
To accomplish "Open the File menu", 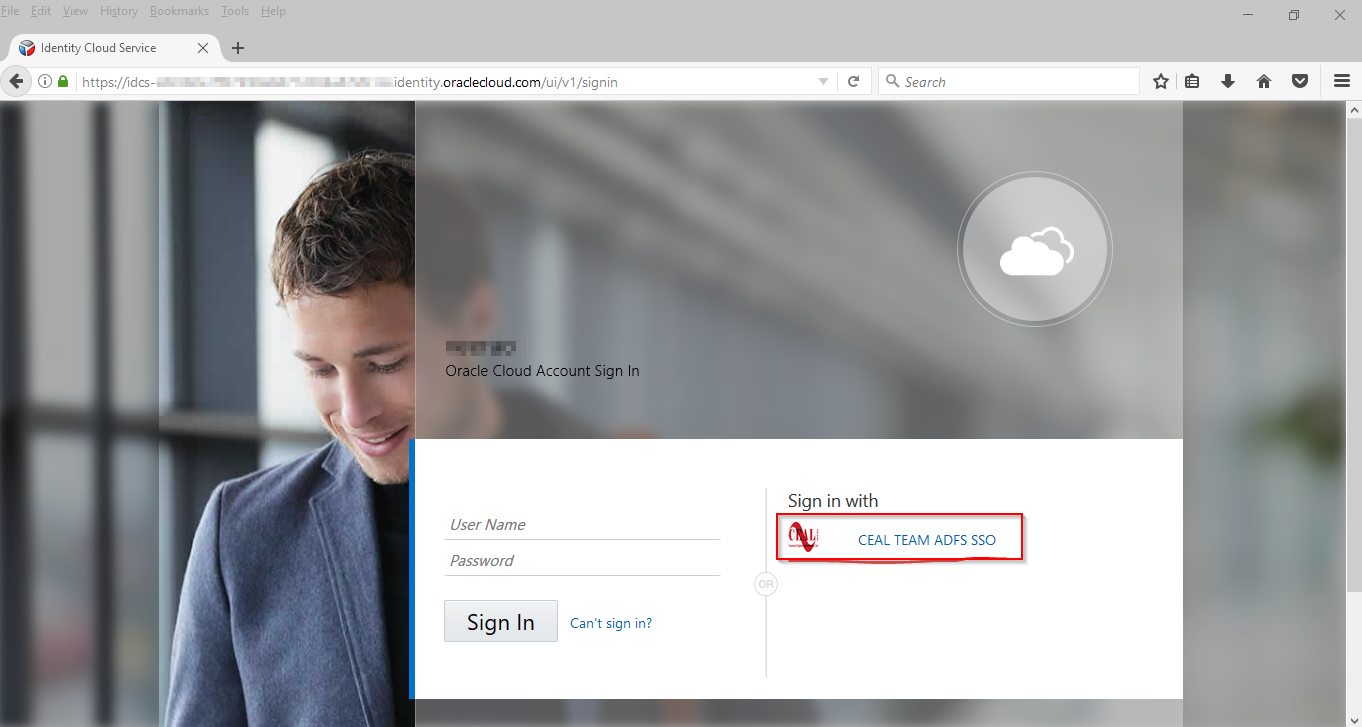I will pos(10,11).
